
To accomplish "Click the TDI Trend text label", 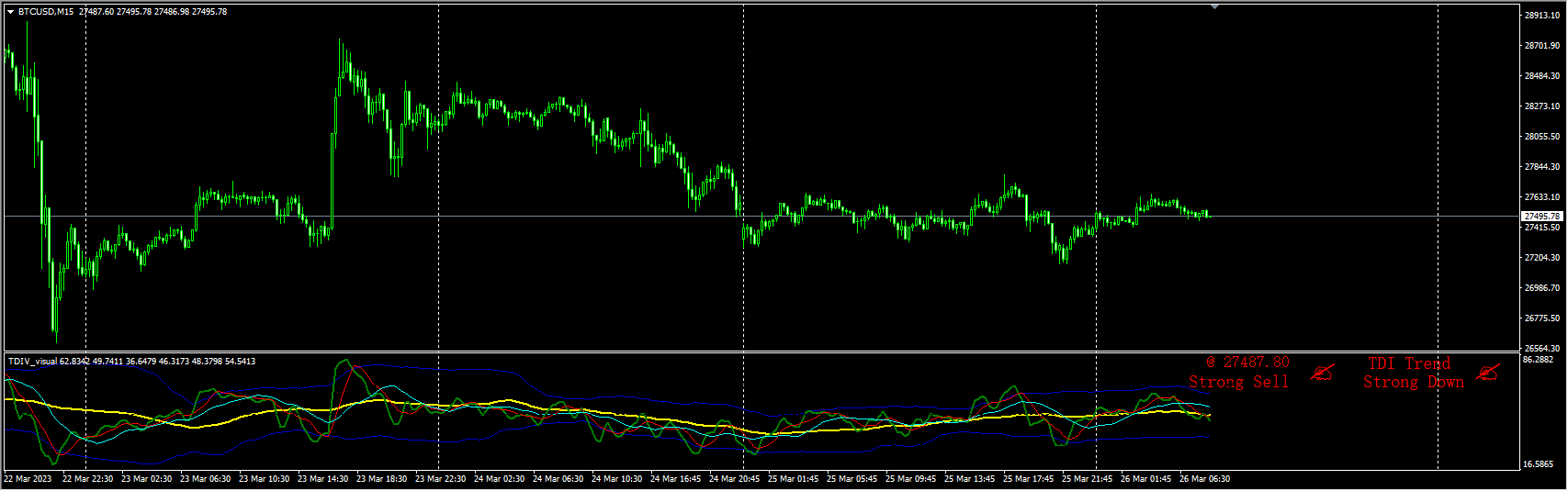I will tap(1408, 363).
